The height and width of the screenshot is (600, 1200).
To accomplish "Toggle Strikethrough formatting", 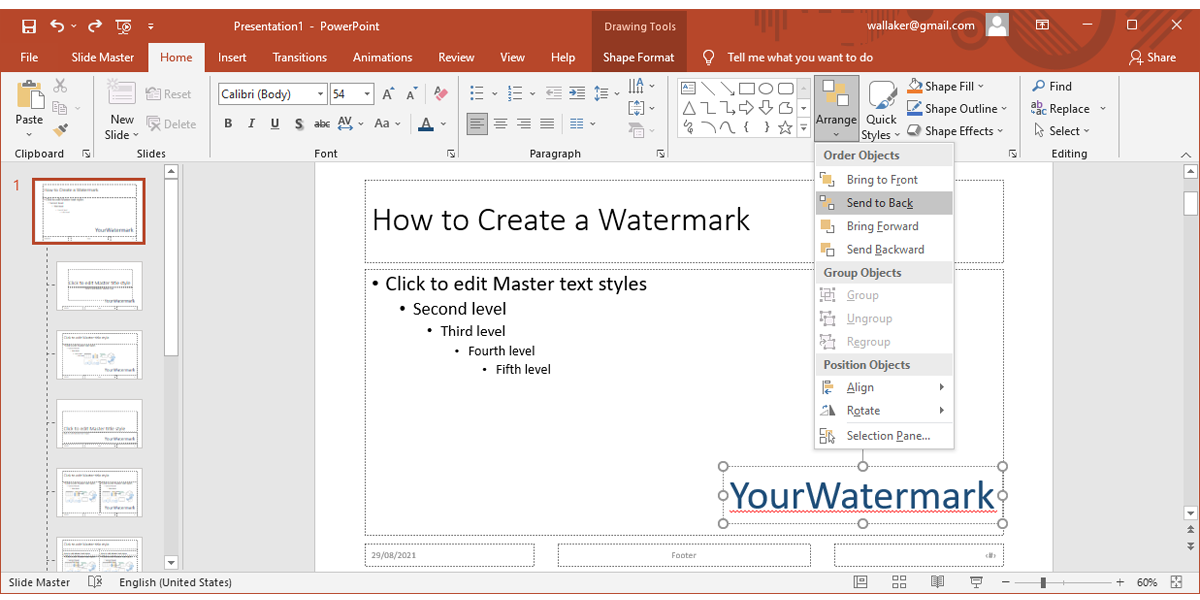I will pos(322,124).
